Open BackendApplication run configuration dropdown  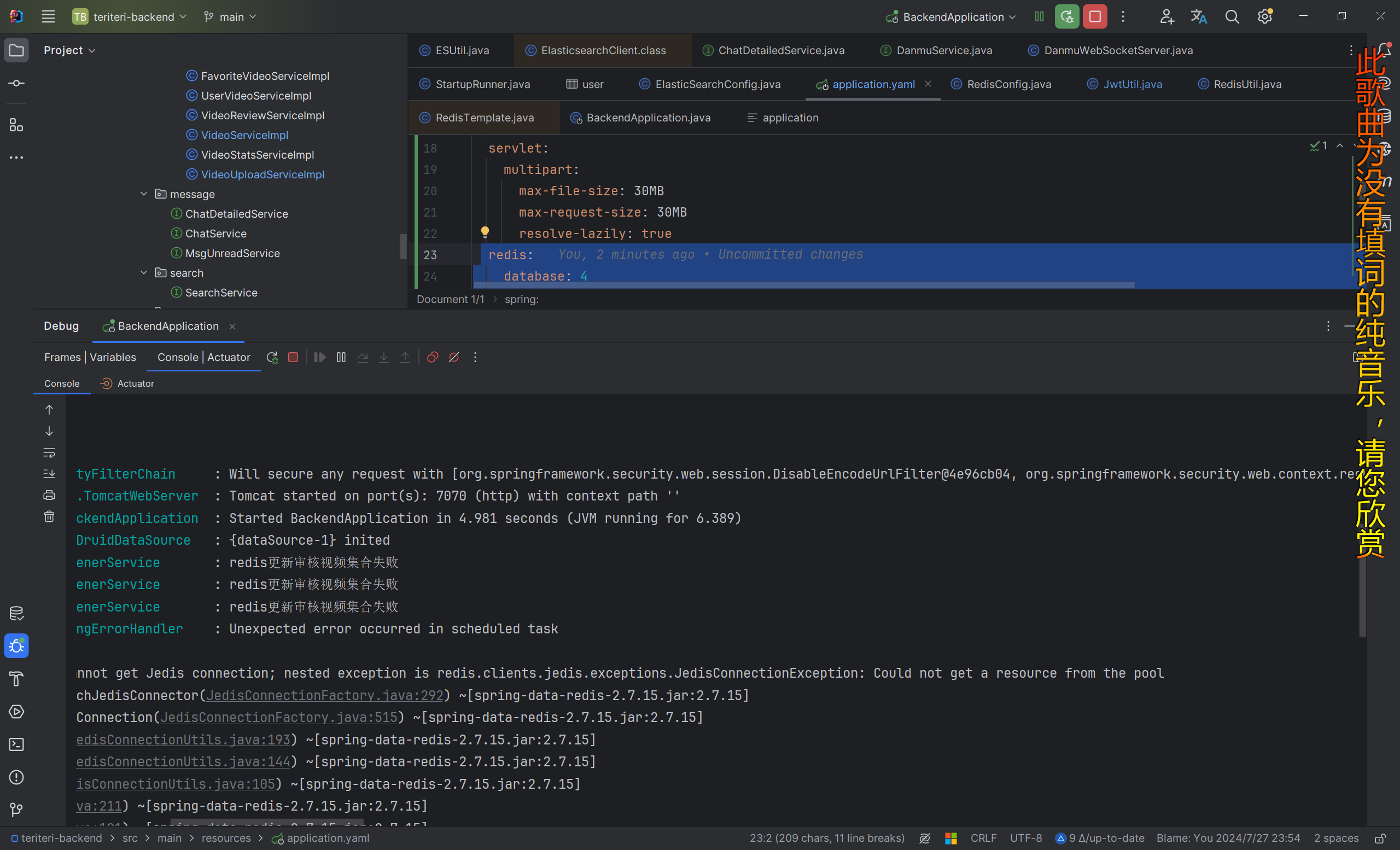tap(950, 16)
